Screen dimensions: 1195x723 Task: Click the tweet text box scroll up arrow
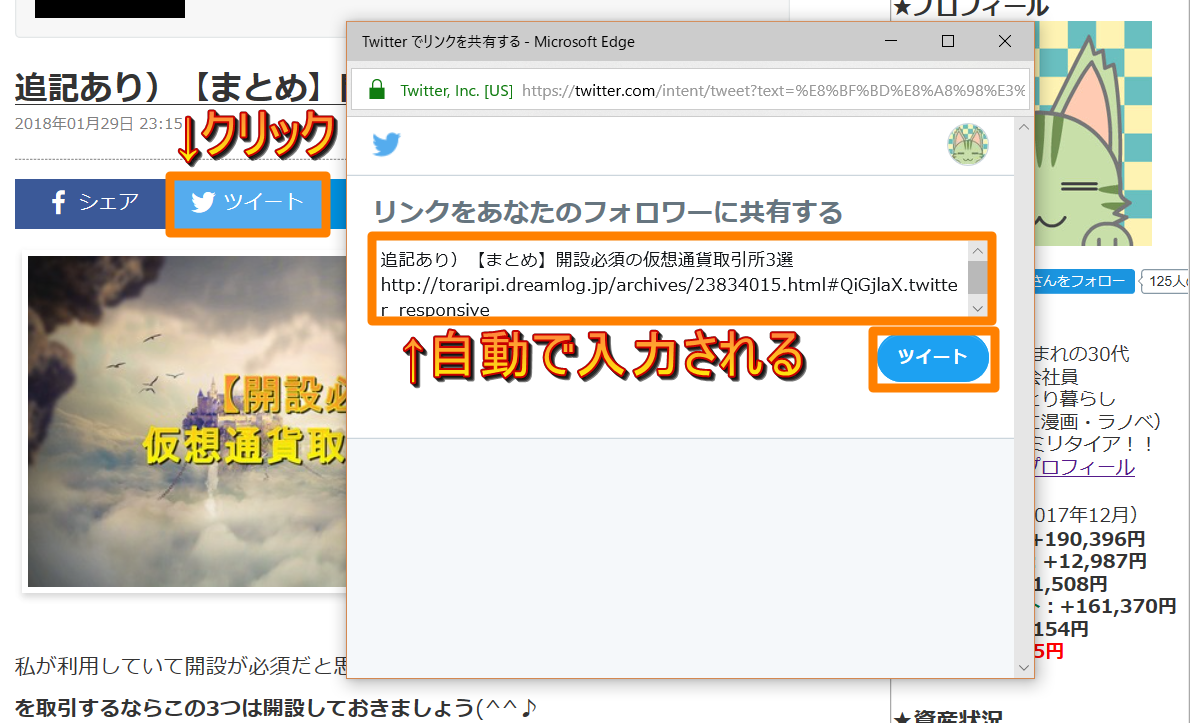[x=978, y=251]
